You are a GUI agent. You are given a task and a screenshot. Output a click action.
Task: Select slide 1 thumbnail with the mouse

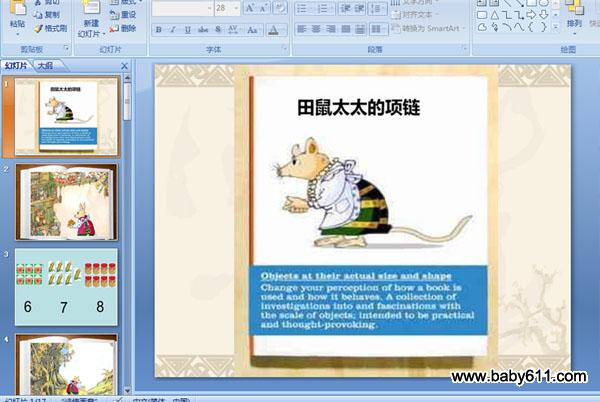[x=67, y=116]
